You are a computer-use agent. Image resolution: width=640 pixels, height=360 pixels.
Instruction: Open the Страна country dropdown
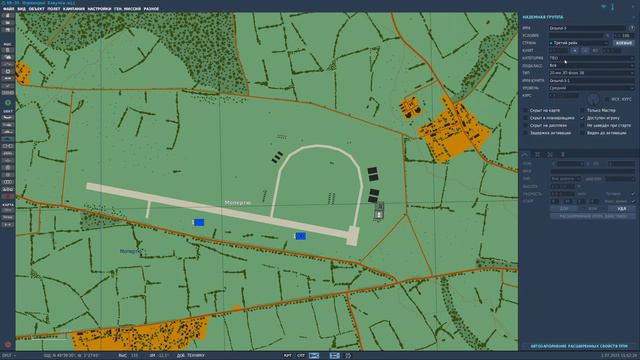coord(579,43)
